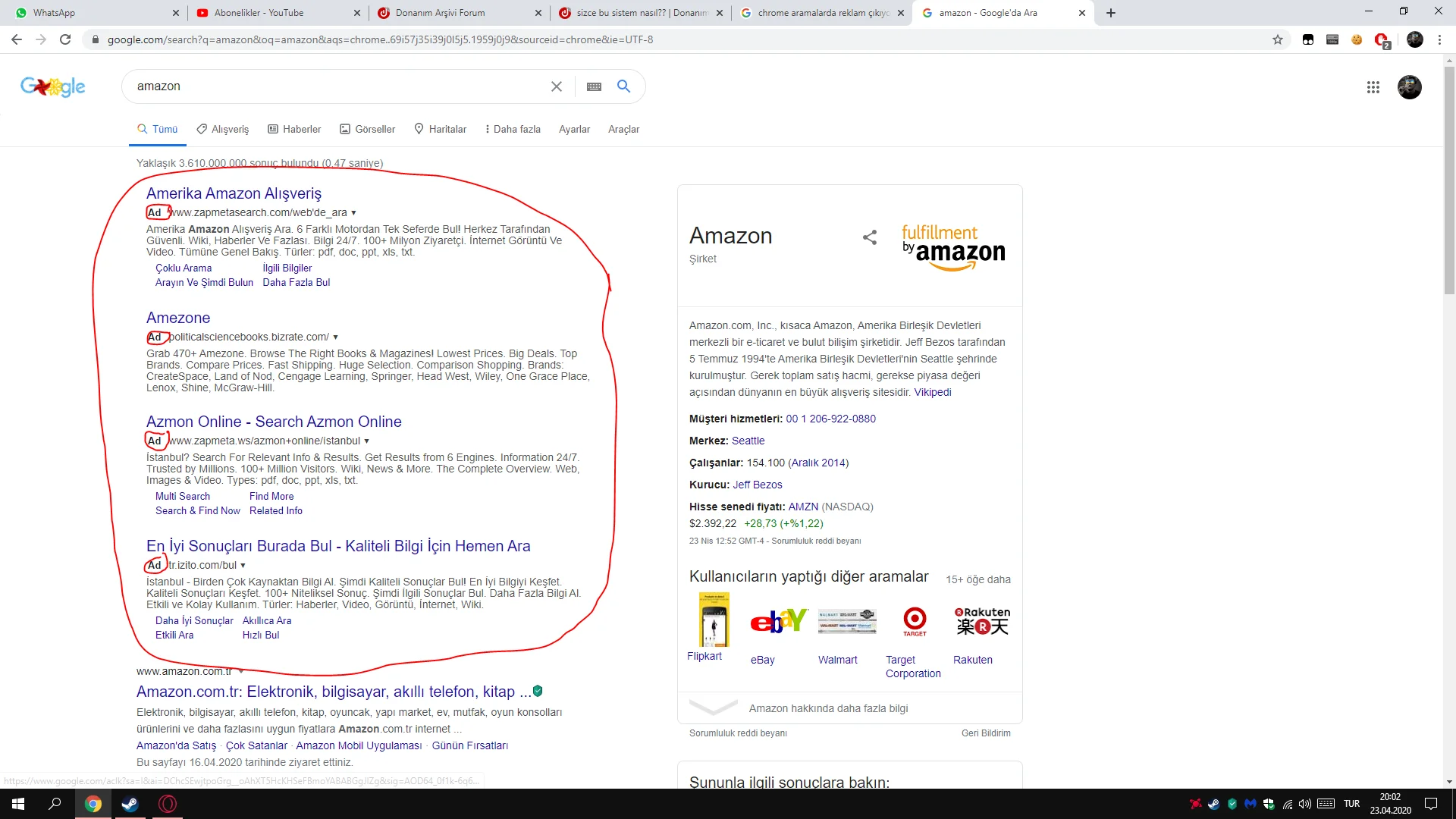1456x819 pixels.
Task: Open the Daha fazla search options dropdown
Action: (x=513, y=129)
